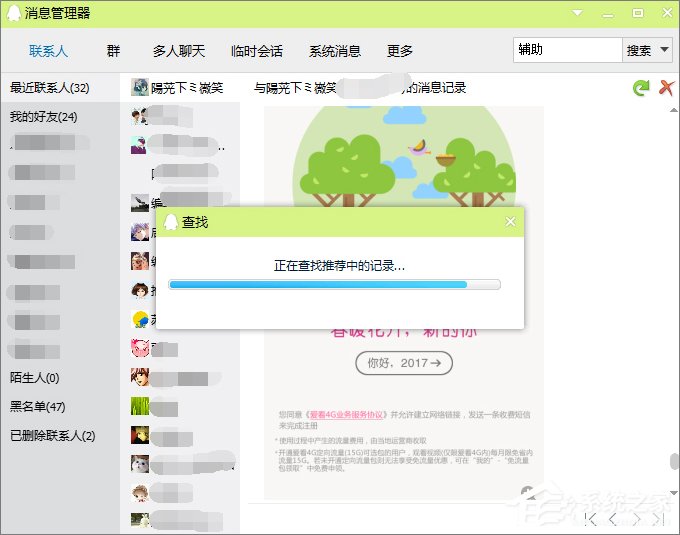
Task: Open the 系统消息 tab
Action: tap(335, 51)
